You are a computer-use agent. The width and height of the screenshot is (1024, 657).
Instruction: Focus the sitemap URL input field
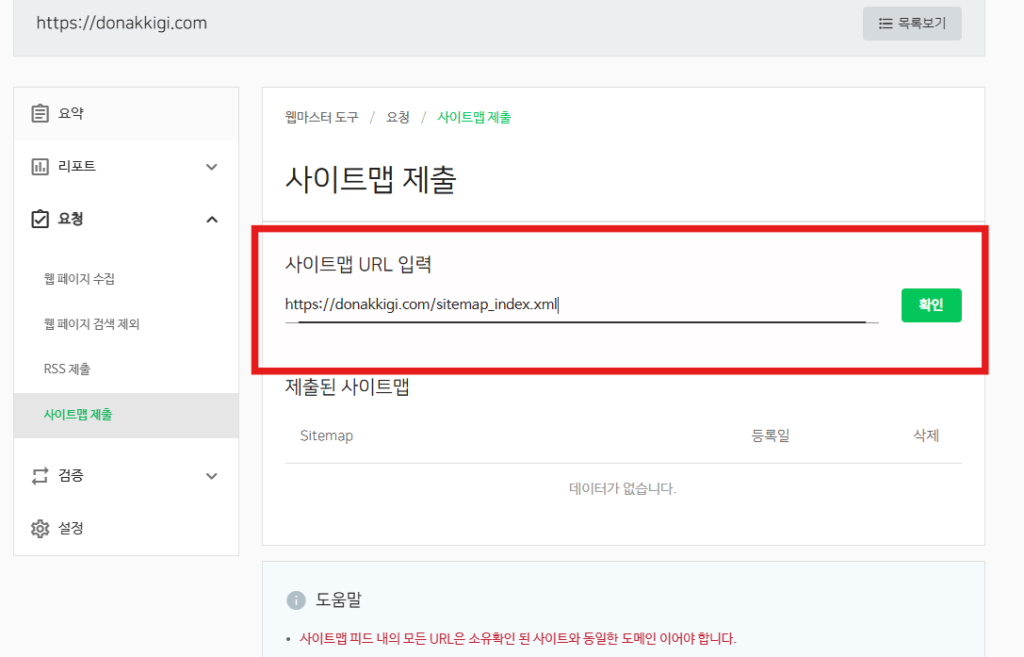(x=581, y=305)
